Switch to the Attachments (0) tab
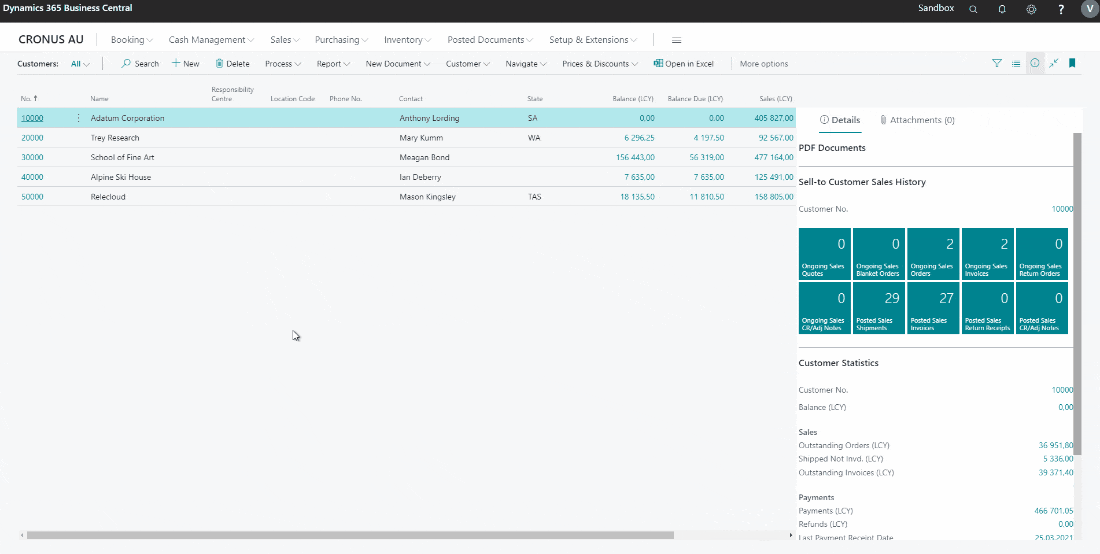The width and height of the screenshot is (1100, 554). [x=917, y=120]
